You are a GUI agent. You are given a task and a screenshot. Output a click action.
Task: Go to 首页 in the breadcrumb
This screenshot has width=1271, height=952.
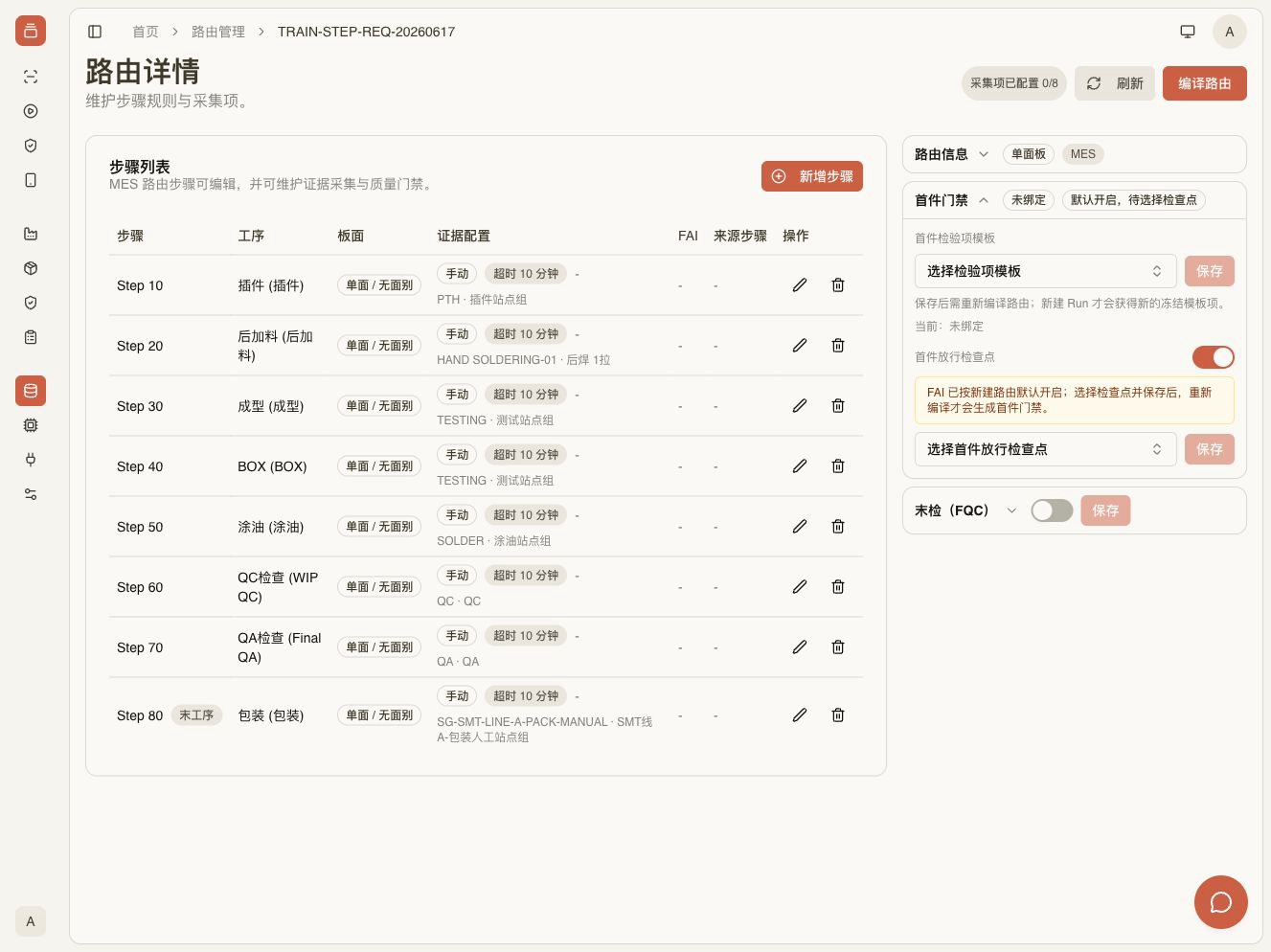(146, 32)
